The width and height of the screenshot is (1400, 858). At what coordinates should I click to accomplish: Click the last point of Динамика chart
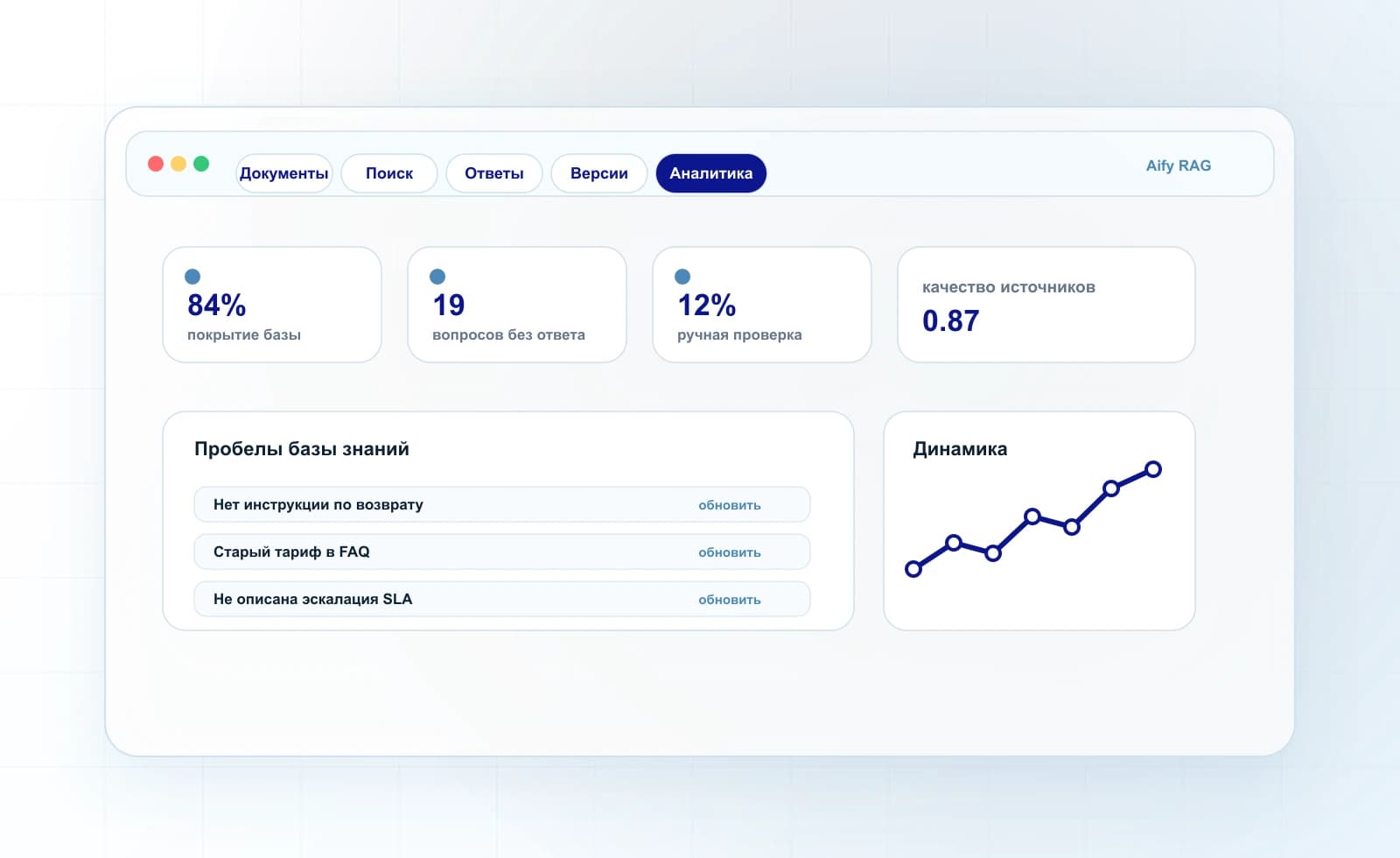coord(1153,469)
